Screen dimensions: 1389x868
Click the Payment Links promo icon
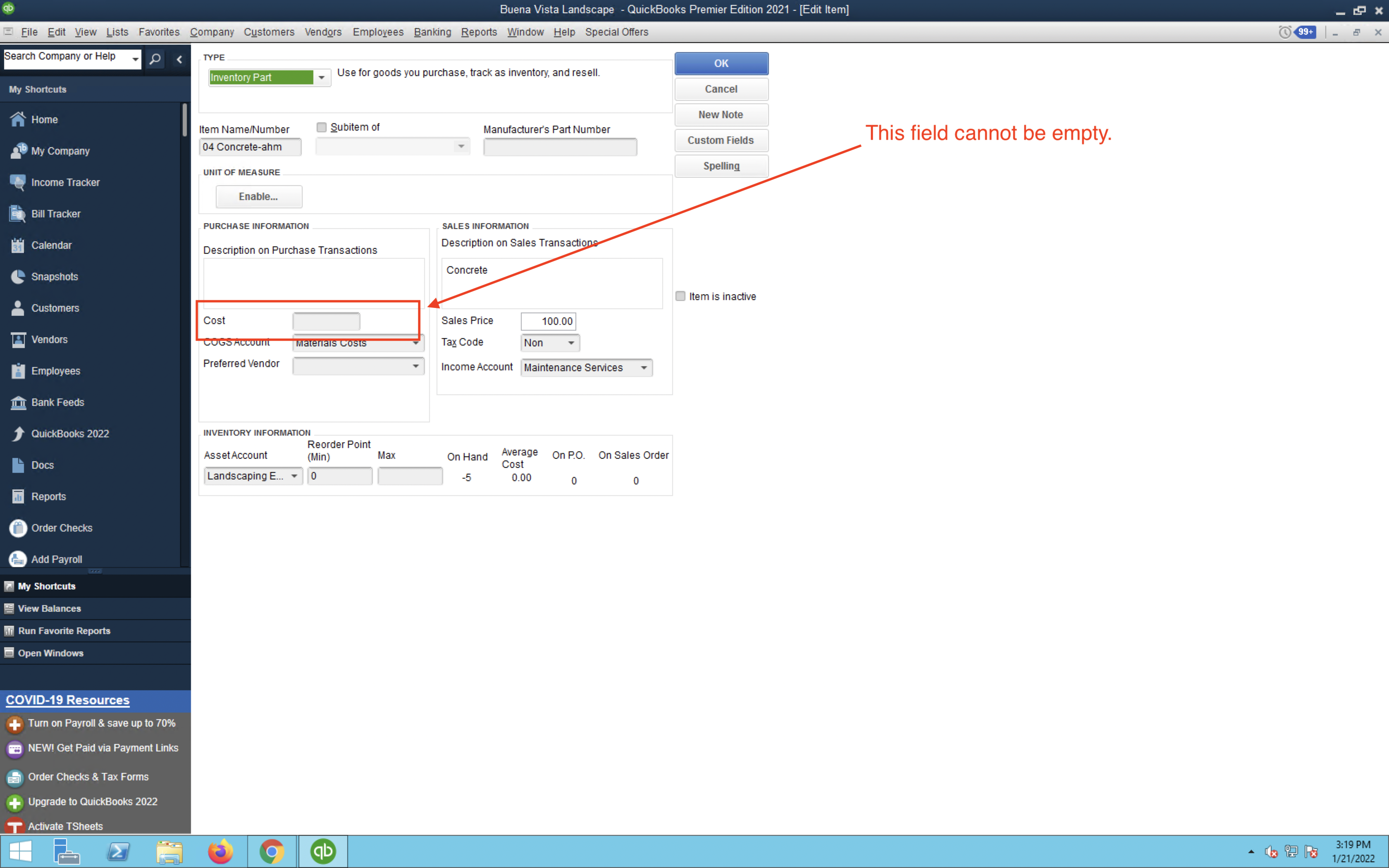[14, 749]
